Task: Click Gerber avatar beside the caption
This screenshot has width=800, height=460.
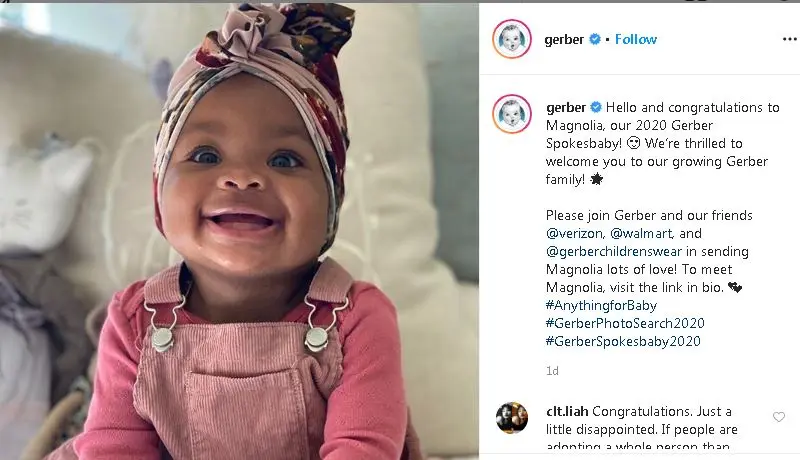Action: click(512, 113)
